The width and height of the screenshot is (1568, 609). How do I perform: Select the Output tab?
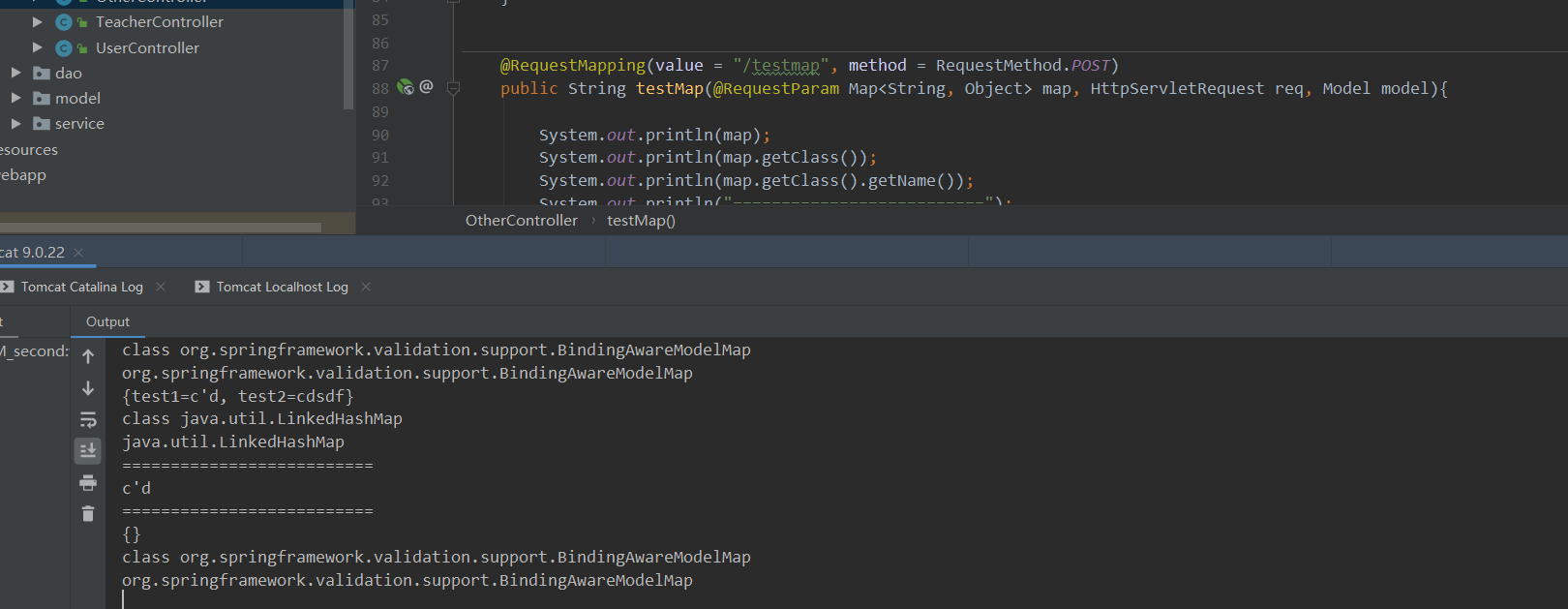coord(107,321)
